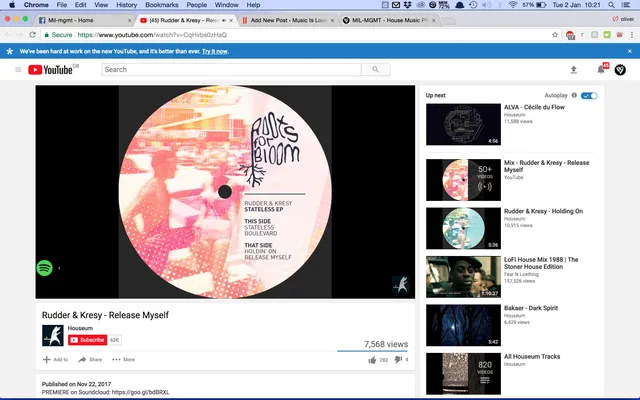Open the All Houseum Tracks title

[532, 356]
